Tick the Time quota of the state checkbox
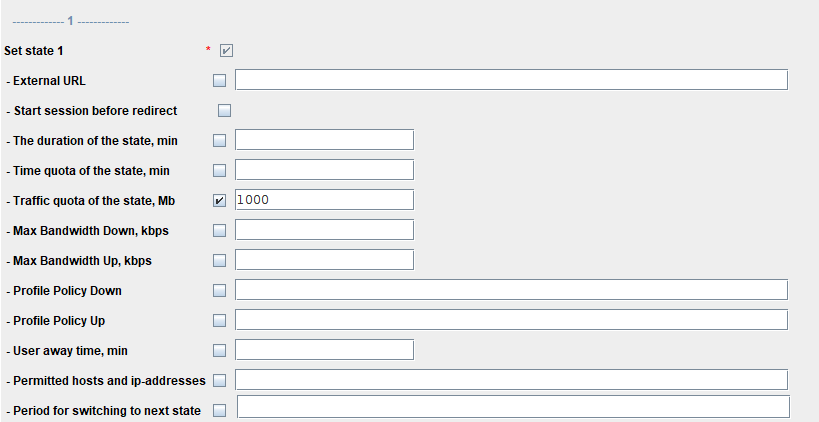819x422 pixels. [x=220, y=171]
